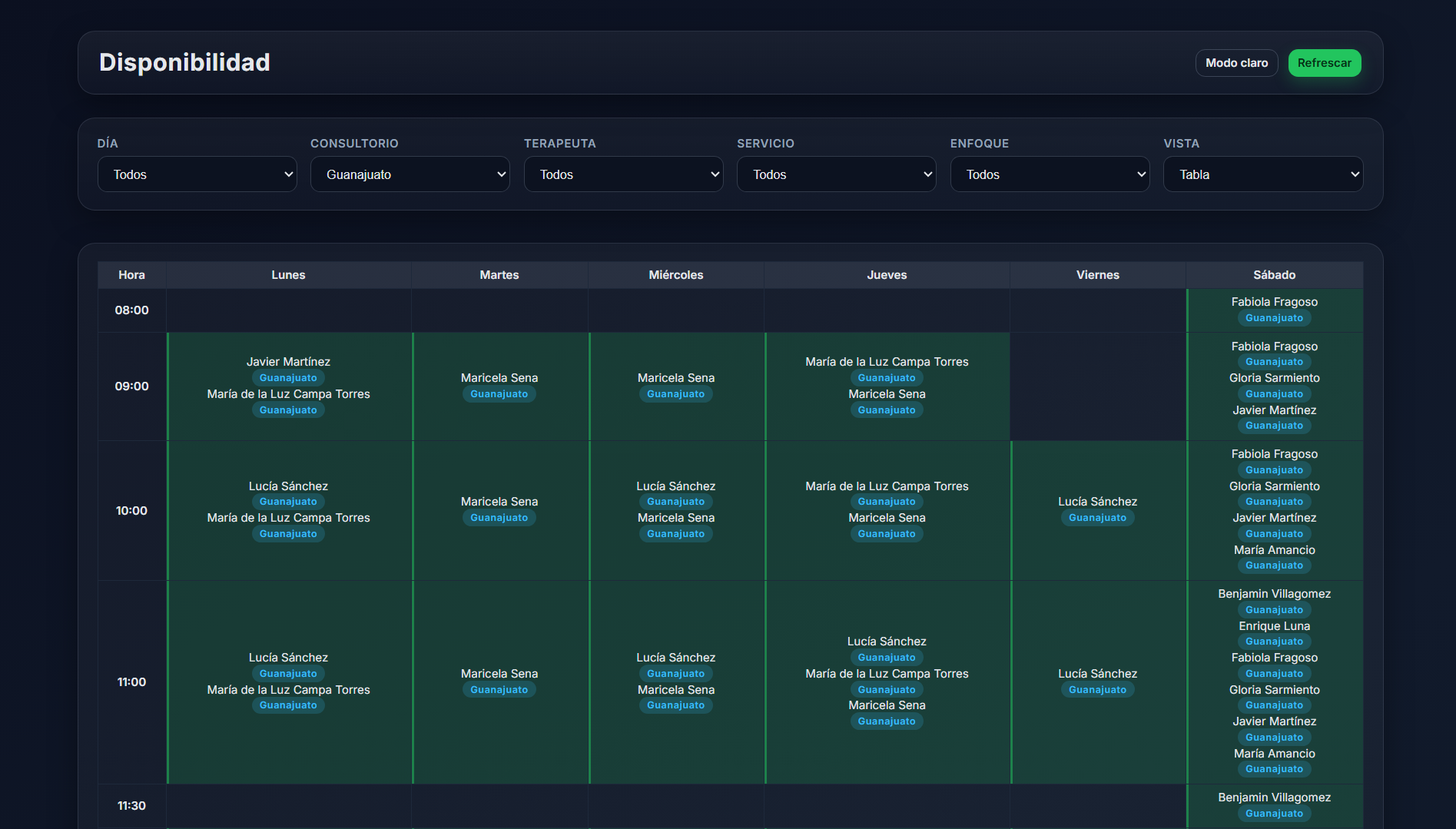Click Enrique Luna in Sábado 11:00 slot

1274,626
